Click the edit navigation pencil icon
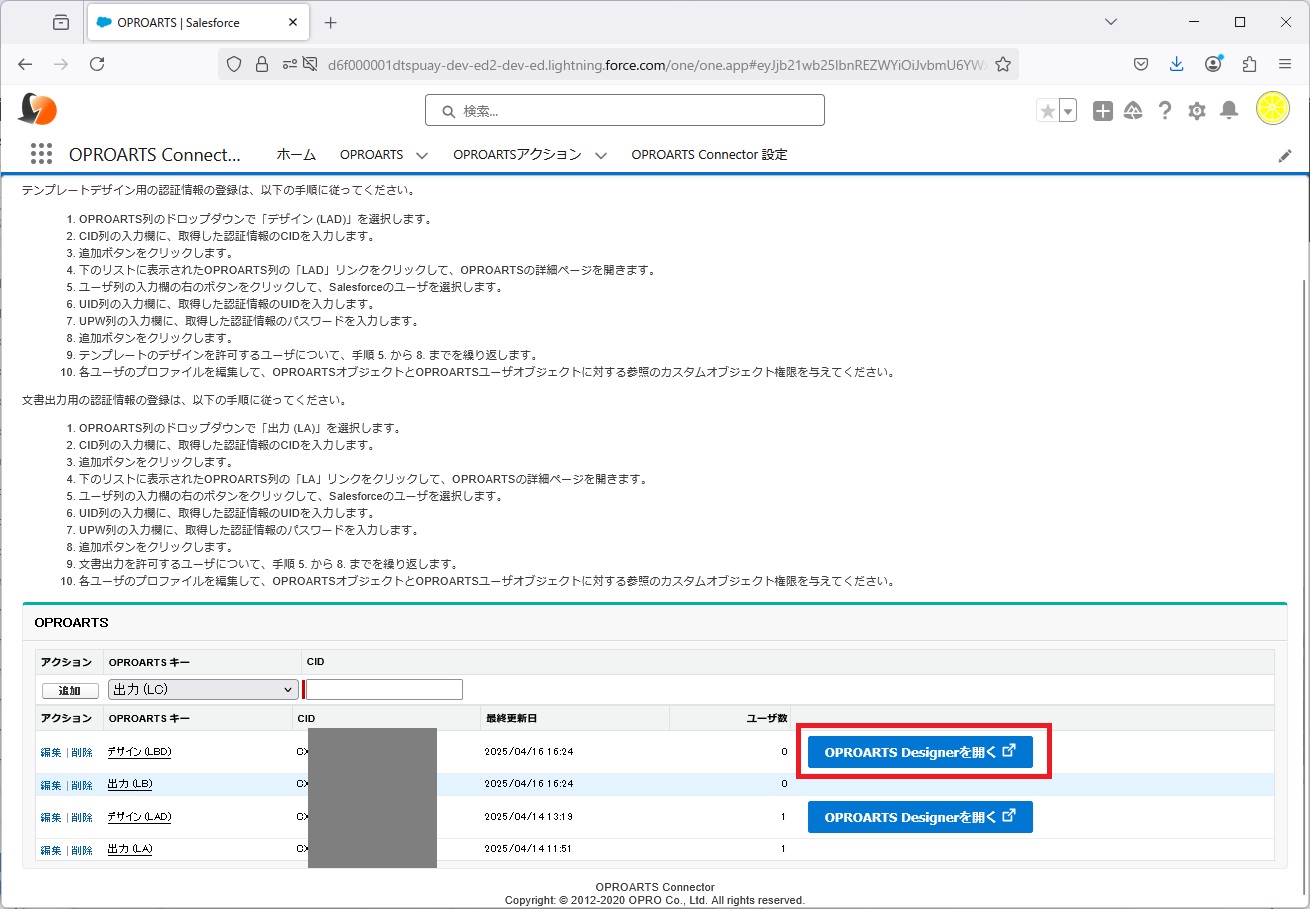This screenshot has width=1310, height=909. click(1285, 155)
